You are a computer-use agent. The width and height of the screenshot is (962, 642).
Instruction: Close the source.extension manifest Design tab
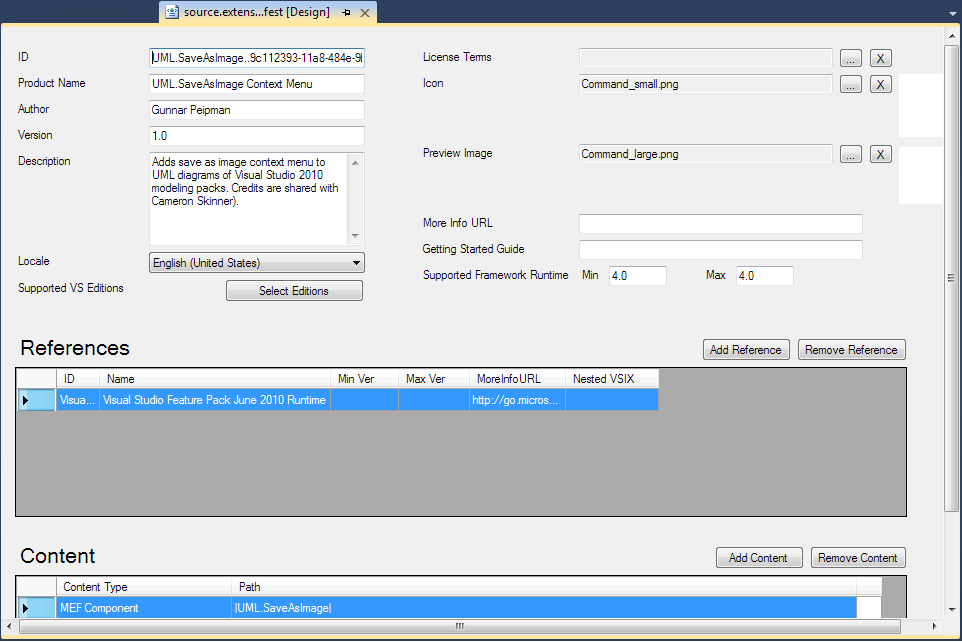click(x=365, y=12)
